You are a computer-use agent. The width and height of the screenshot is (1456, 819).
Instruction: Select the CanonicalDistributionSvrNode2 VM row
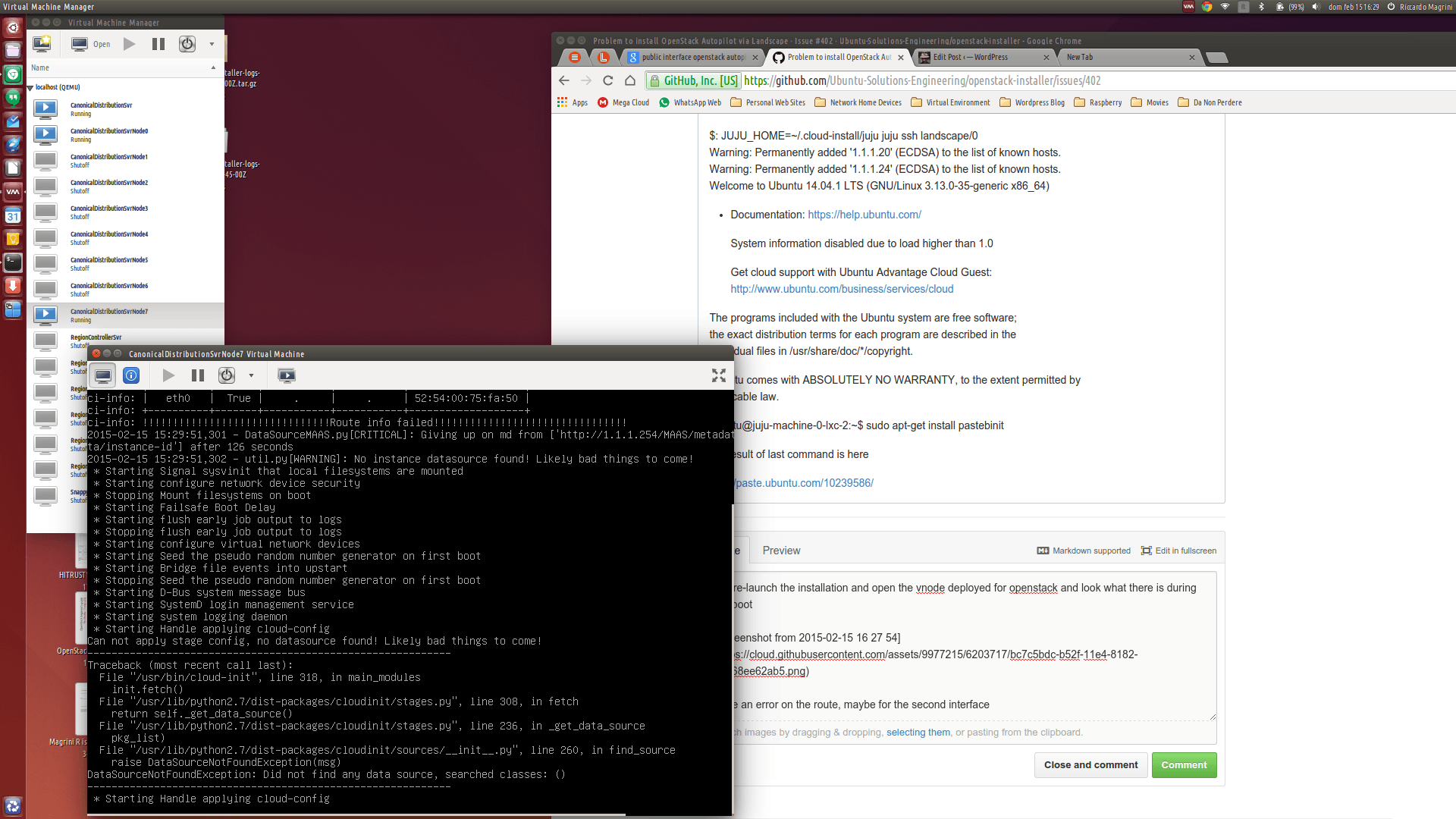pyautogui.click(x=125, y=187)
